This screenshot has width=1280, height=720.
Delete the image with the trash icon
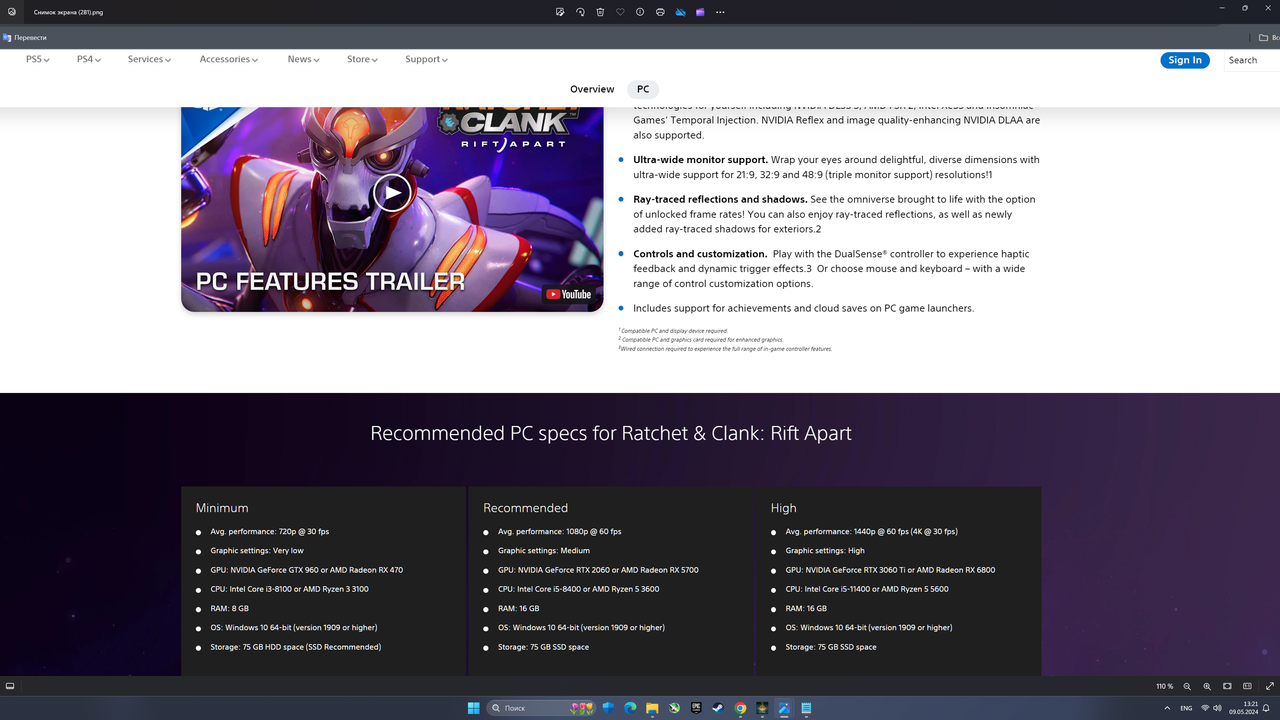pyautogui.click(x=600, y=12)
